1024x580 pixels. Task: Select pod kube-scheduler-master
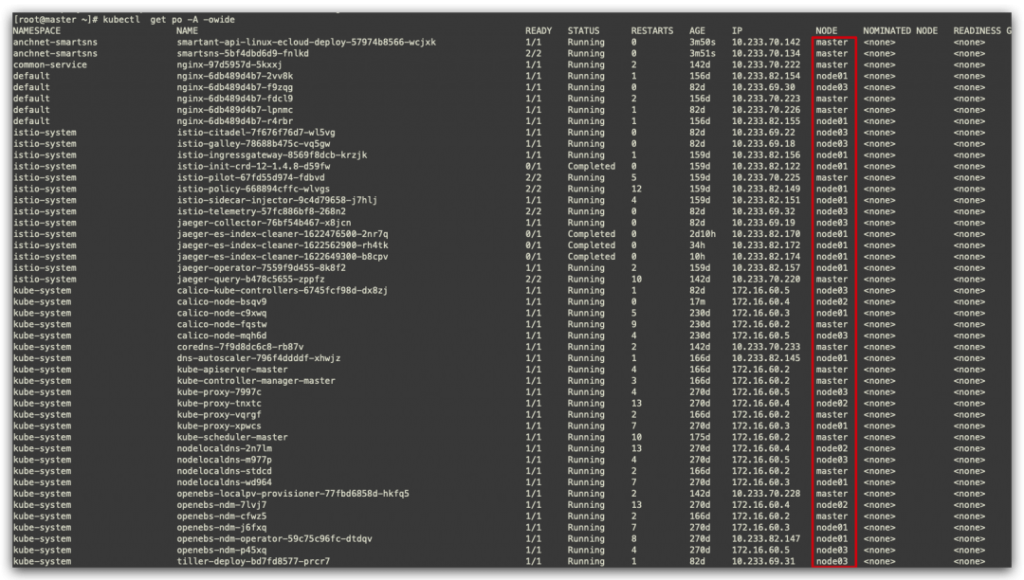click(x=232, y=437)
